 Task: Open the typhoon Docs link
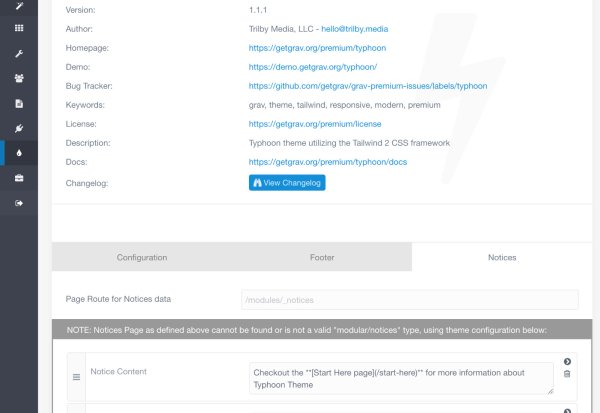pos(328,162)
